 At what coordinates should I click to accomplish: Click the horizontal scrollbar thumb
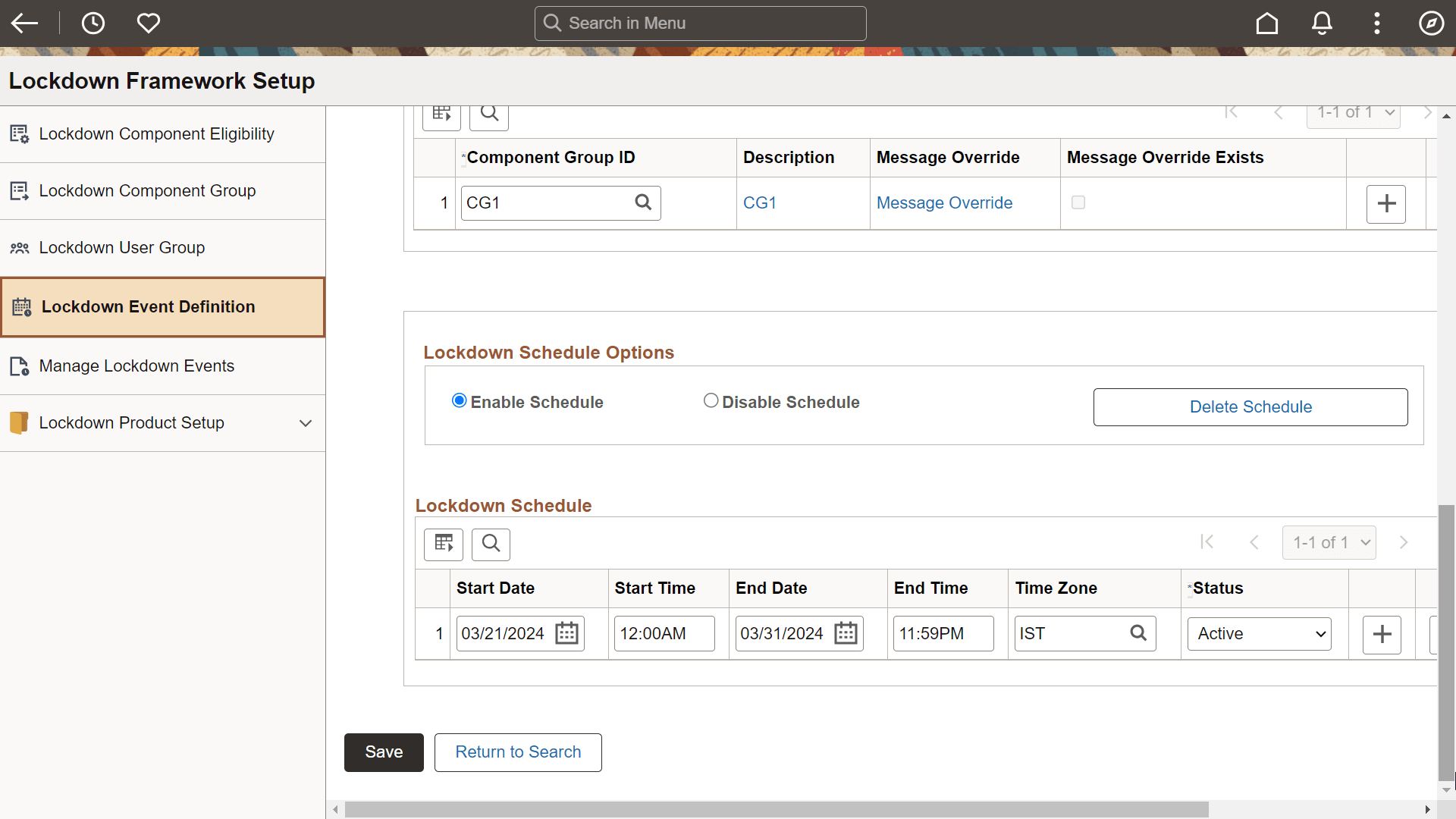coord(775,810)
